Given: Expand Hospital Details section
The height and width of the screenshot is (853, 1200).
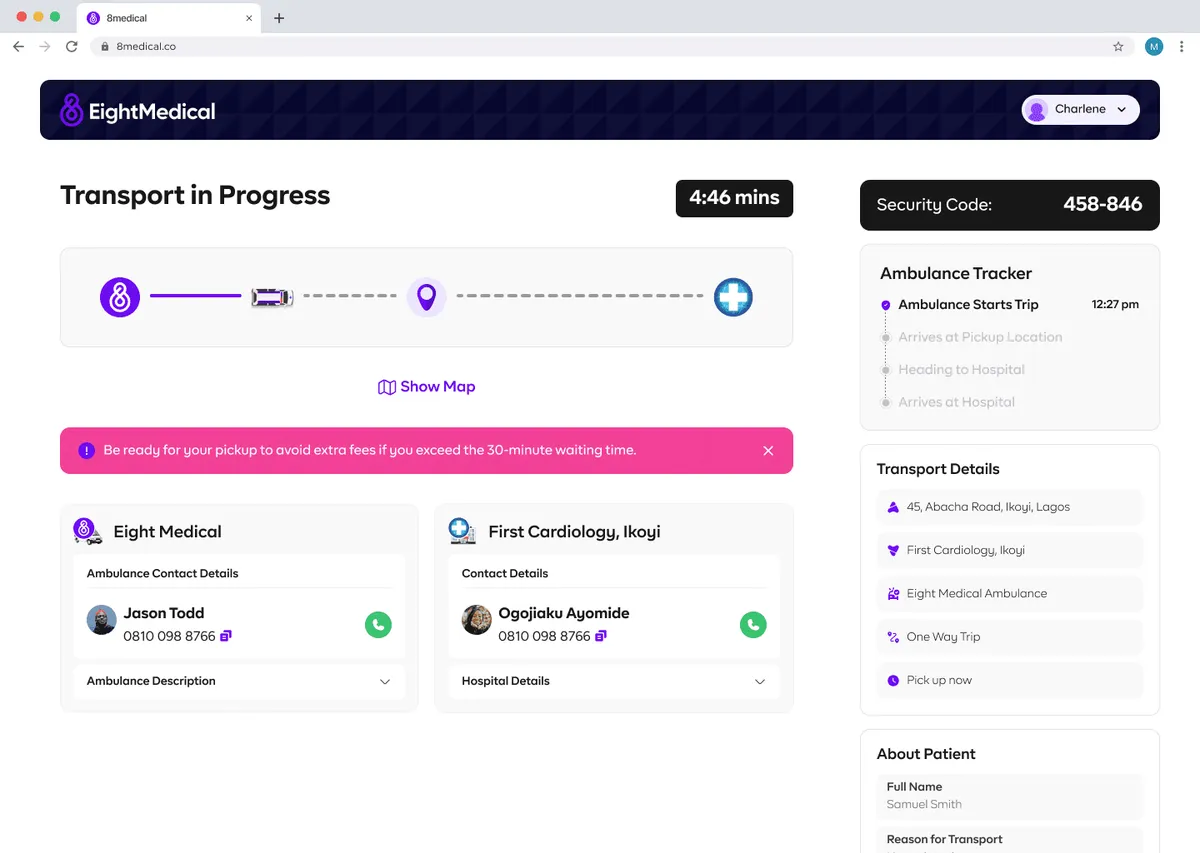Looking at the screenshot, I should [614, 681].
